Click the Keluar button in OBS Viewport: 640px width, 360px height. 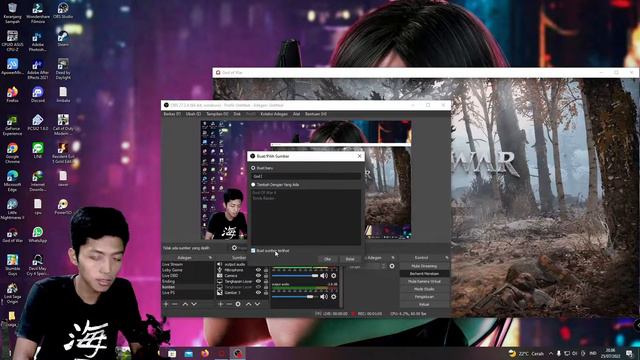(424, 304)
